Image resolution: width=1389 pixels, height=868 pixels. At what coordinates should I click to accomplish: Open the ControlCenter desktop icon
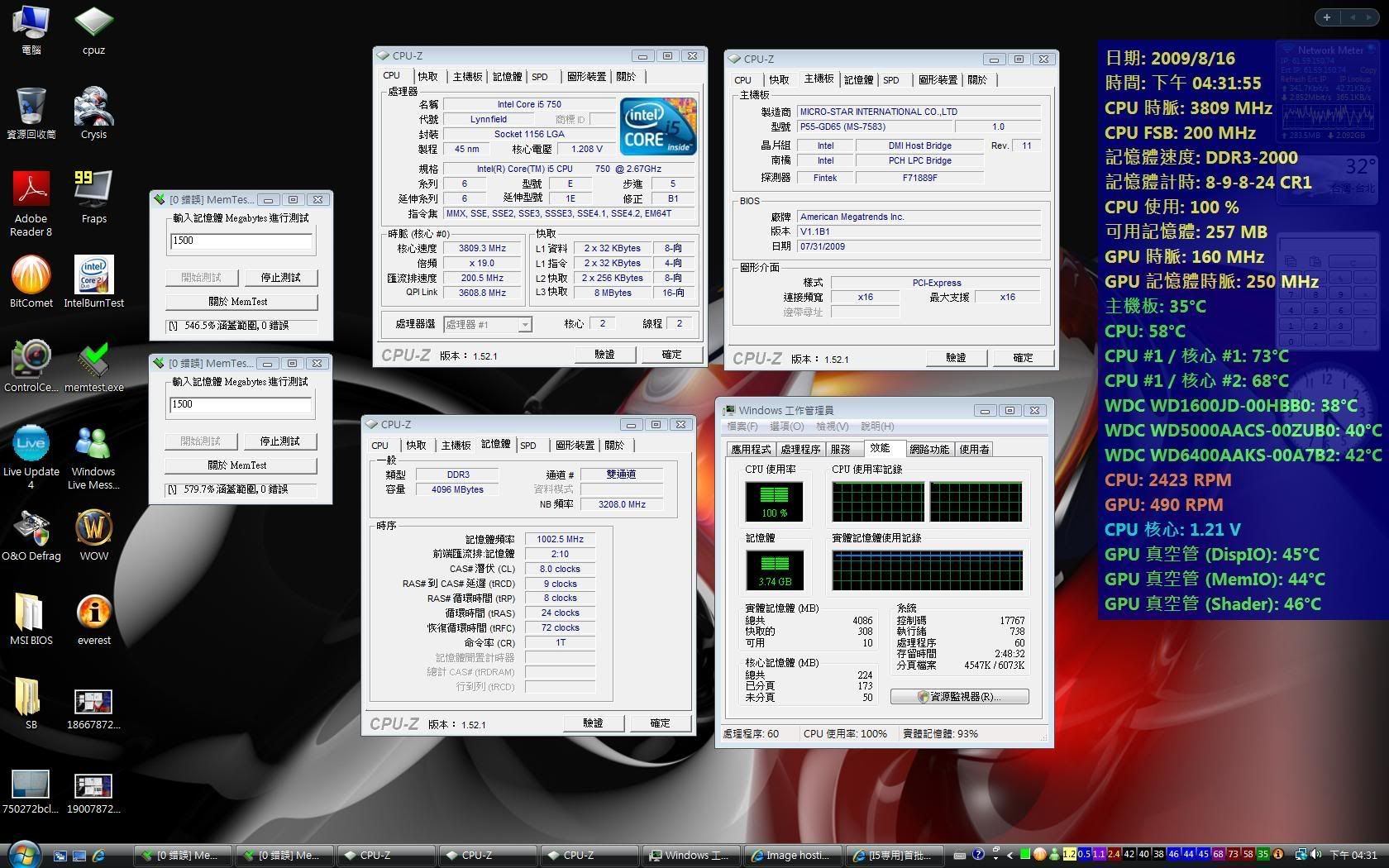31,366
